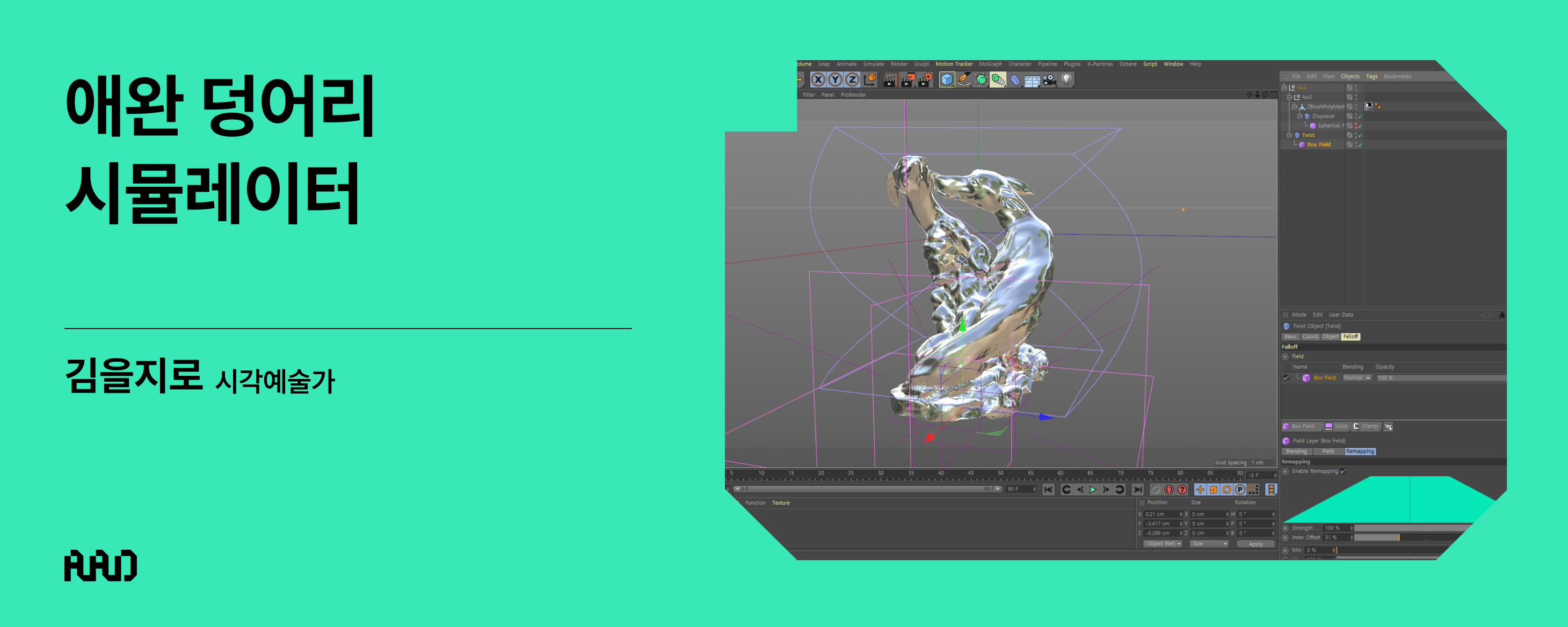
Task: Toggle Displacer's green enable checkmark
Action: [1360, 116]
